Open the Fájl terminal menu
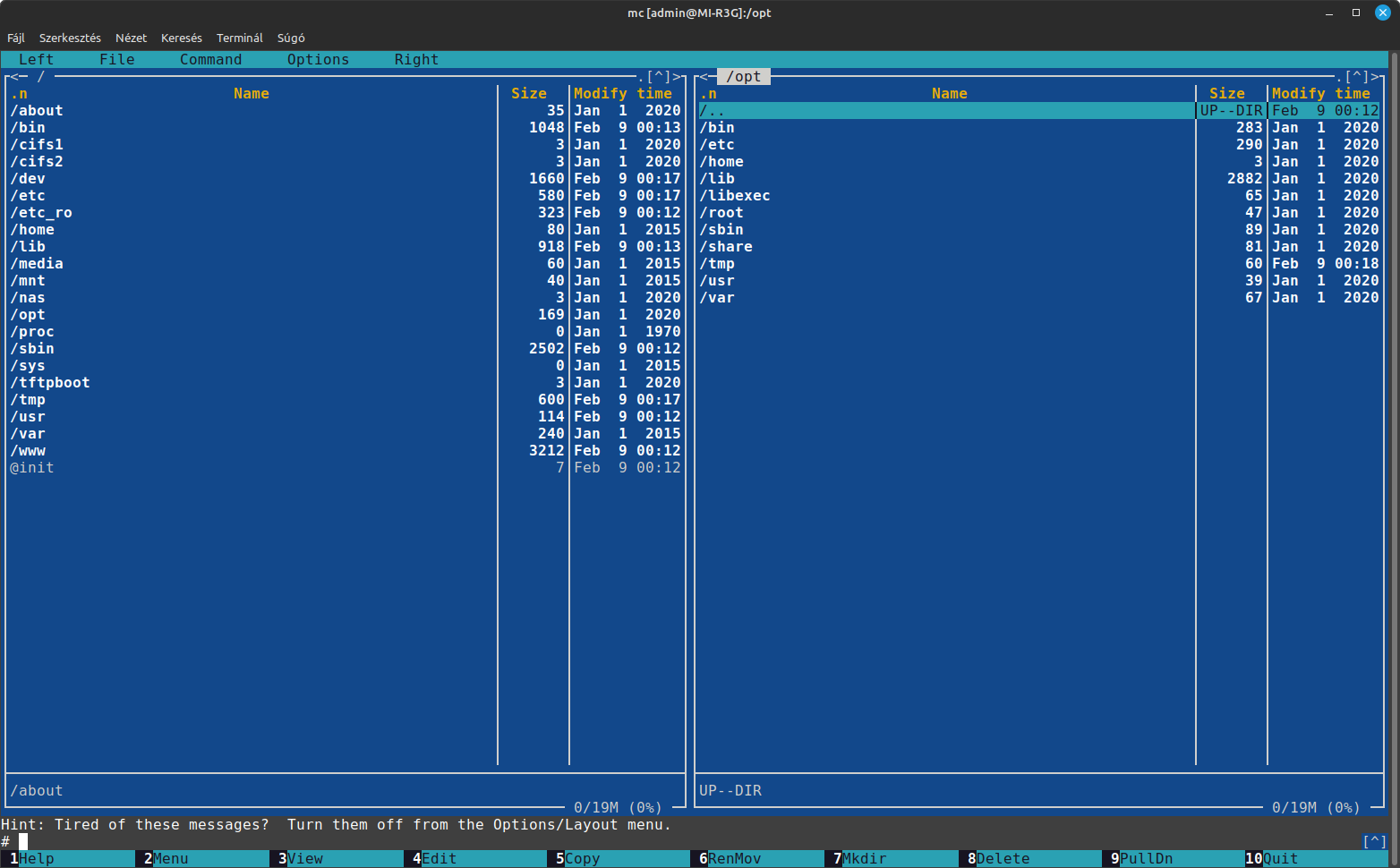1400x868 pixels. click(16, 38)
